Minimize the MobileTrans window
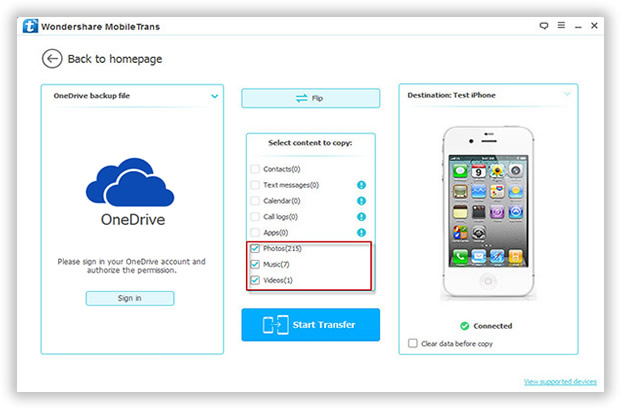Viewport: 621px width, 409px height. pos(578,27)
